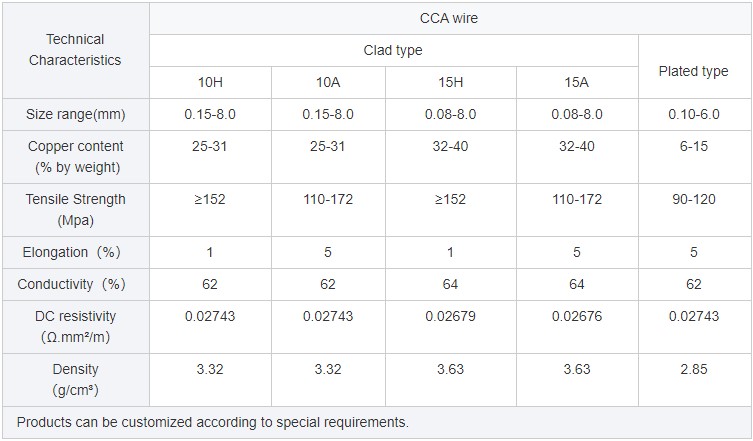Click the 0.02679 resistivity value
The height and width of the screenshot is (441, 753).
coord(450,316)
